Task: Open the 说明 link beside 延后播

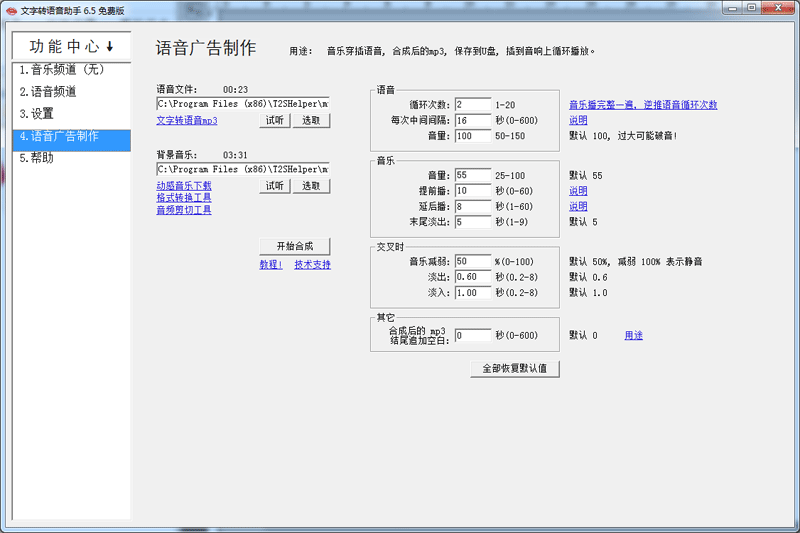Action: (578, 207)
